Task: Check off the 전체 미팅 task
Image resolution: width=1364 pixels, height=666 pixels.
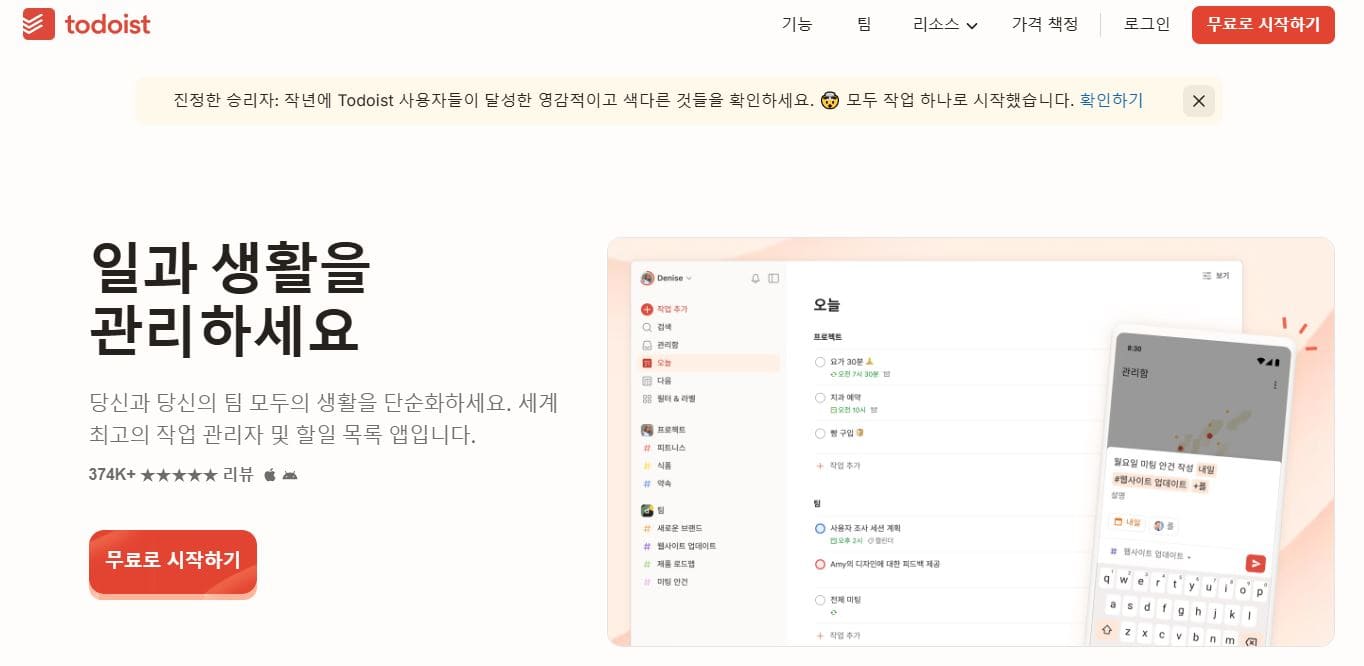Action: [820, 600]
